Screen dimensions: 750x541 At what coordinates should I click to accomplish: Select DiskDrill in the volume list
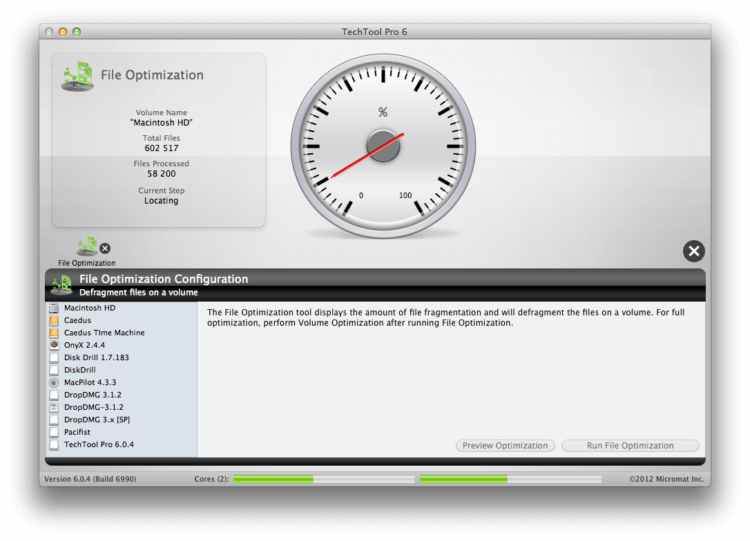(121, 370)
